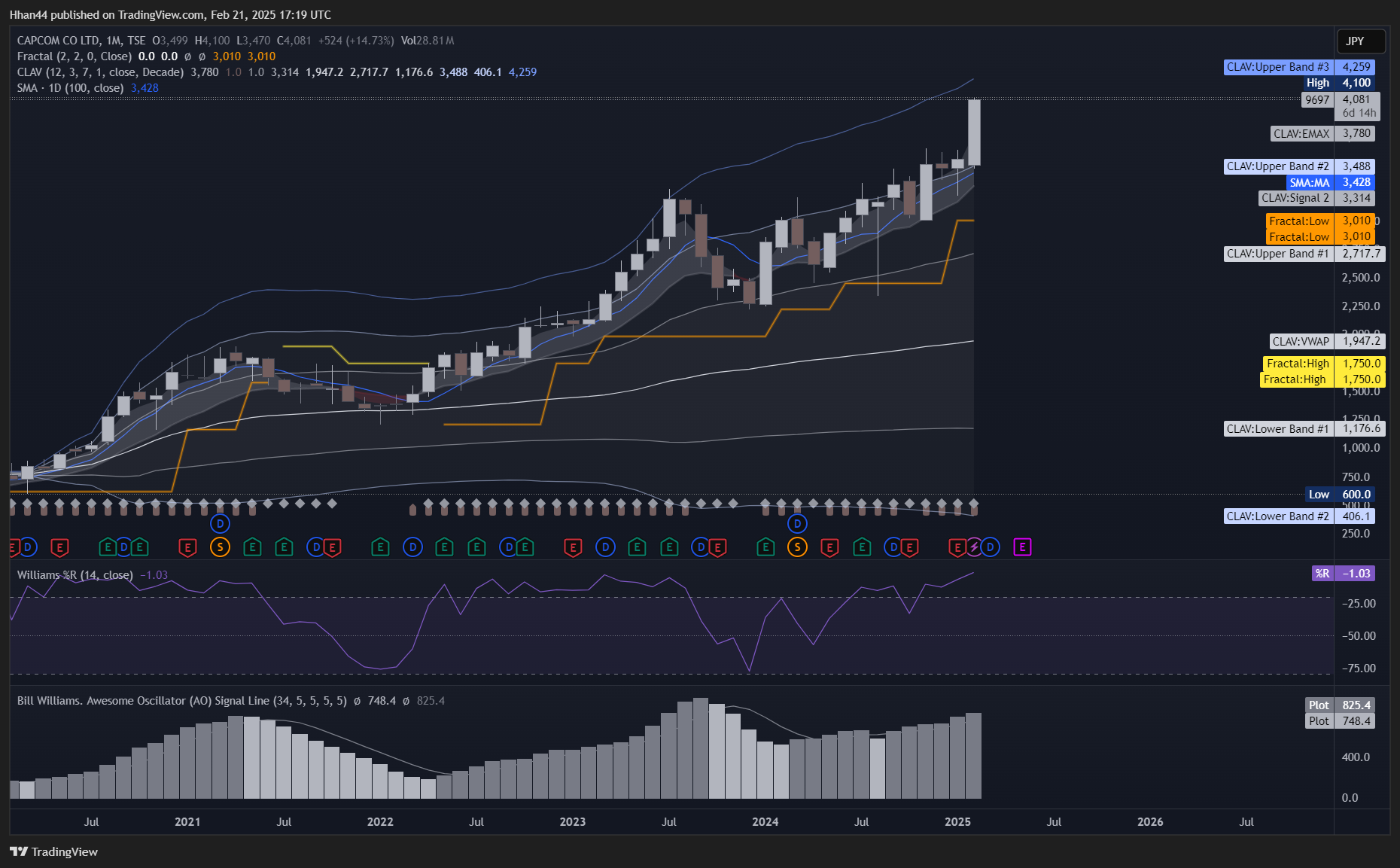This screenshot has height=868, width=1400.
Task: Click the red E marker just left of the 2021 split icon
Action: coord(187,547)
